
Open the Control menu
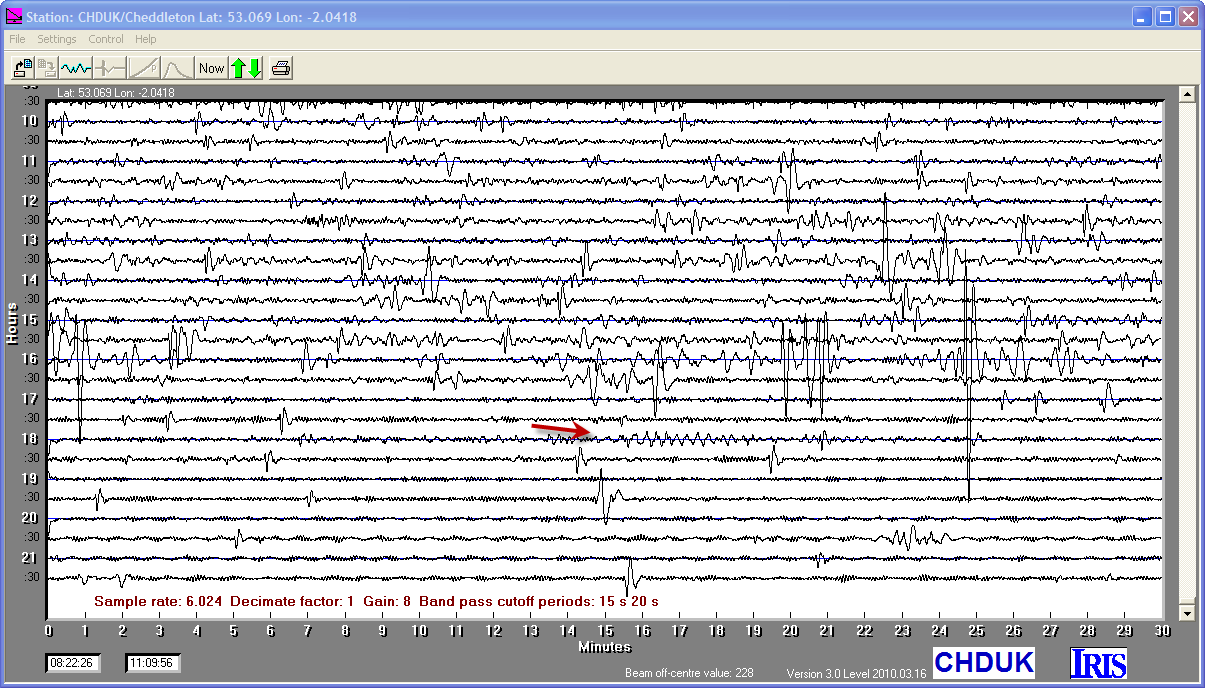coord(106,39)
